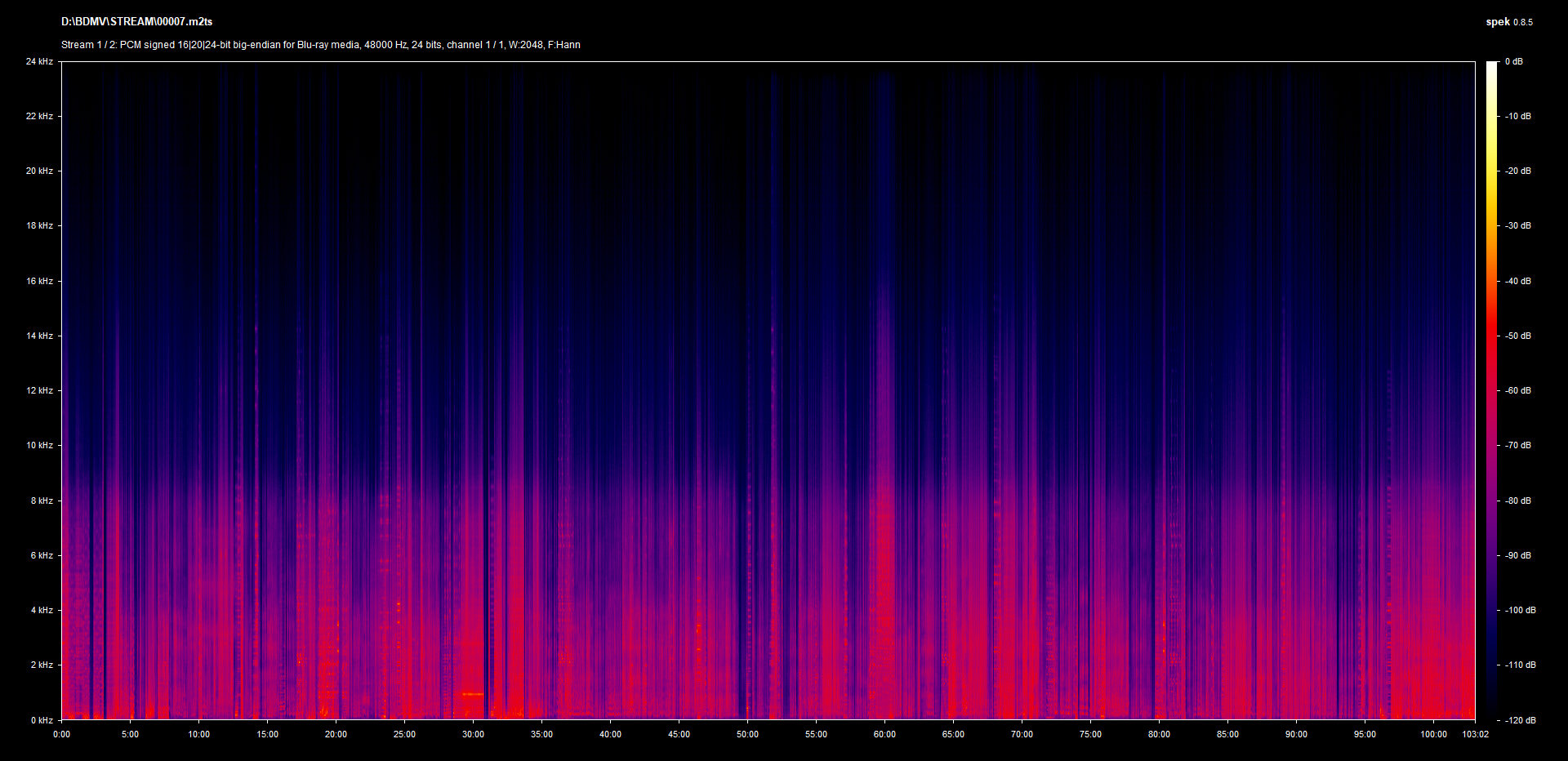This screenshot has width=1568, height=761.
Task: Click the file path title 00007.m2ts
Action: (x=136, y=22)
